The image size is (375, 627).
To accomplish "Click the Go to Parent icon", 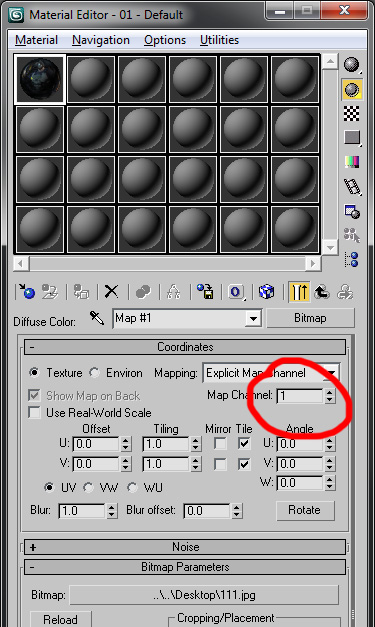I will pyautogui.click(x=322, y=292).
